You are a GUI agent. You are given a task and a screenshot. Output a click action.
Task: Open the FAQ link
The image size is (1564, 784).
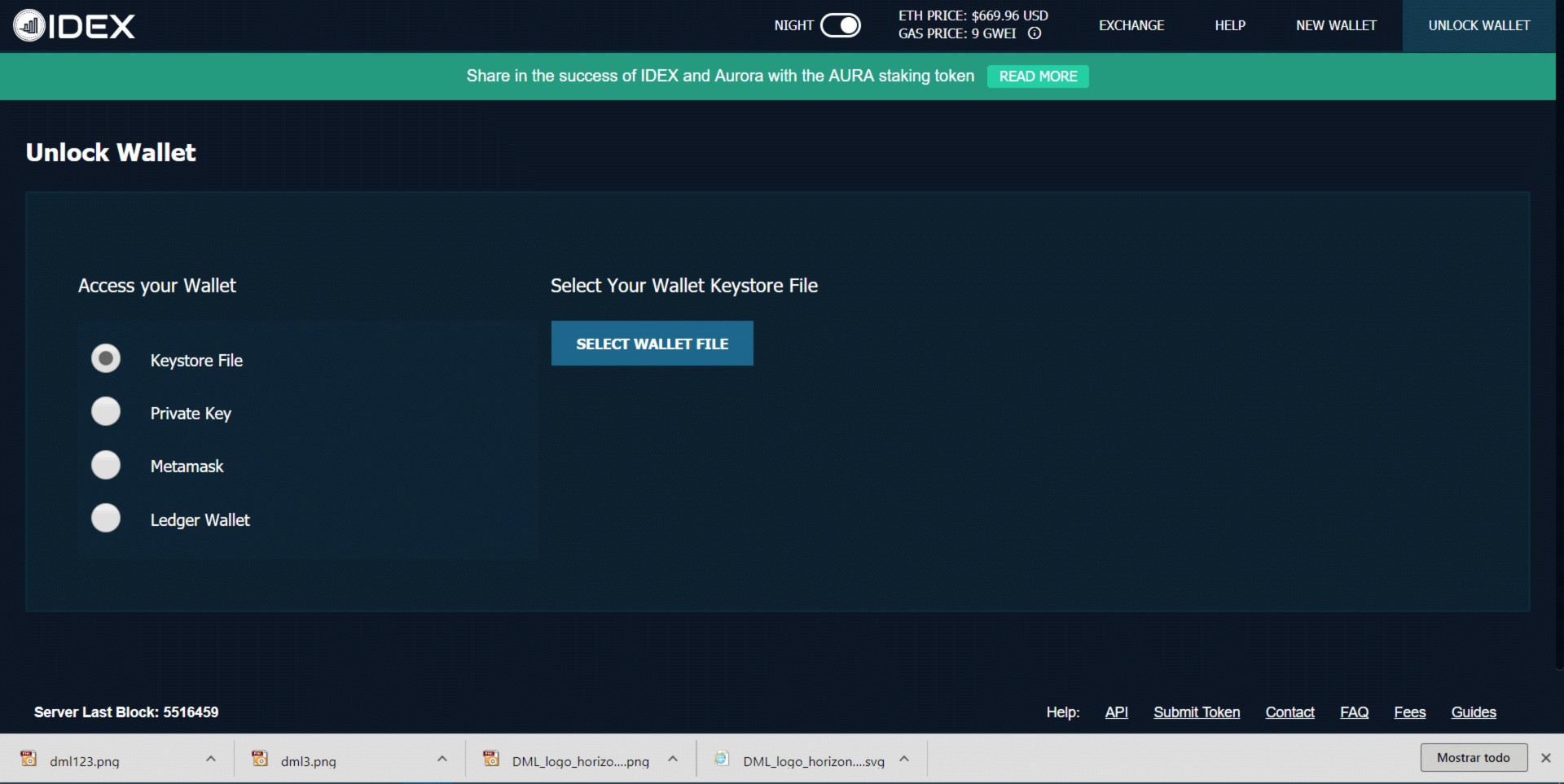[x=1354, y=712]
